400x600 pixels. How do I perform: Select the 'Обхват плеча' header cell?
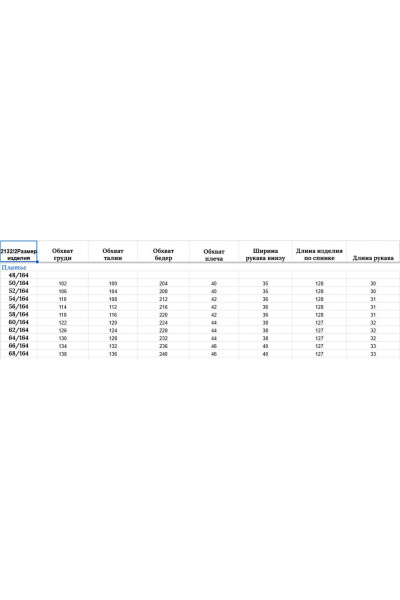coord(214,255)
